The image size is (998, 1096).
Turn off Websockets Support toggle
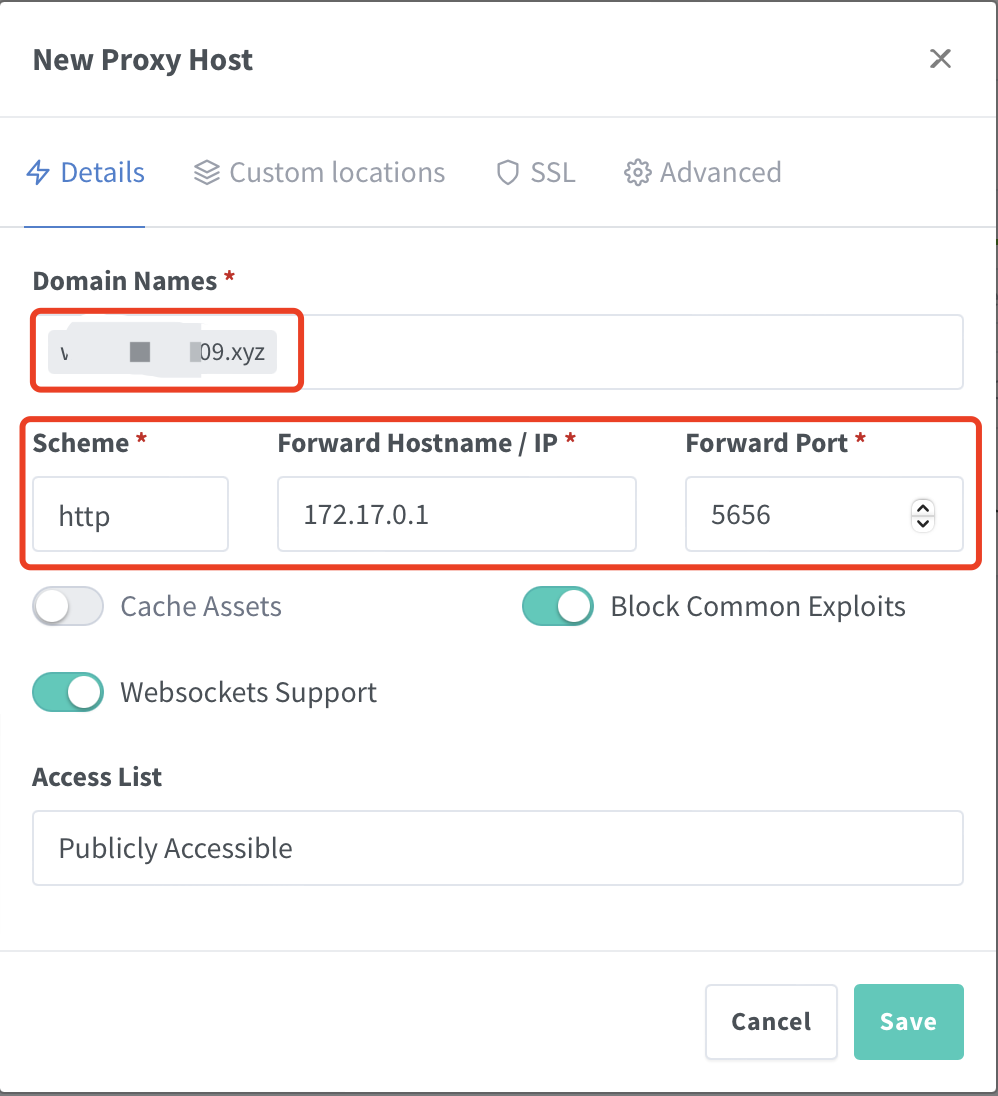[x=68, y=692]
